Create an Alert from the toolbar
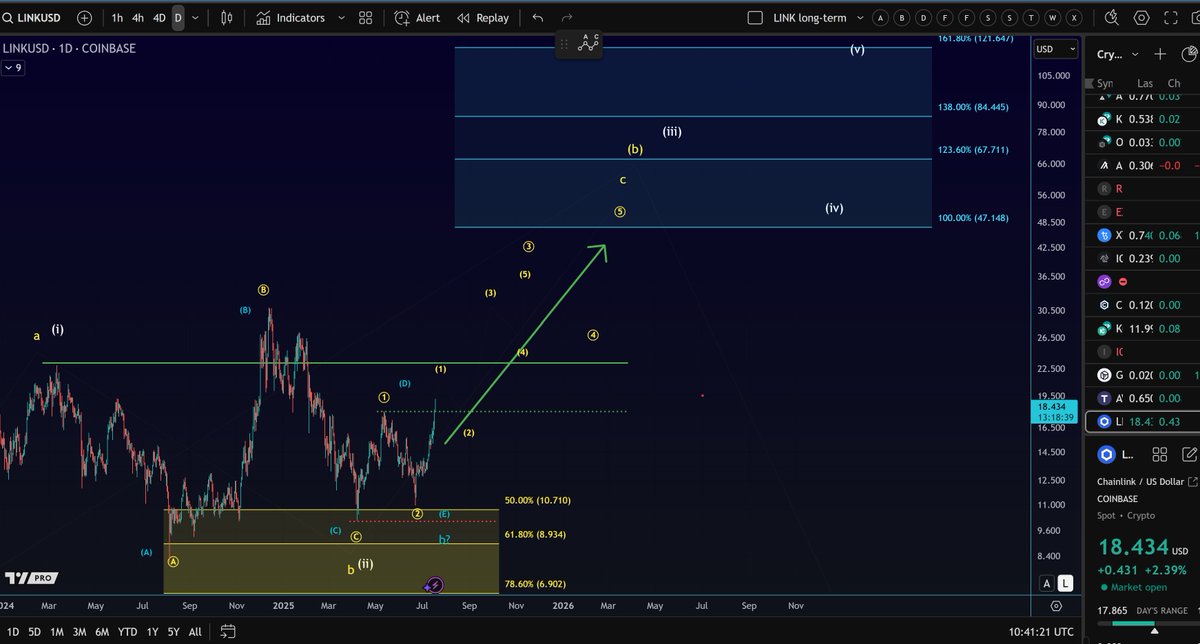 417,18
